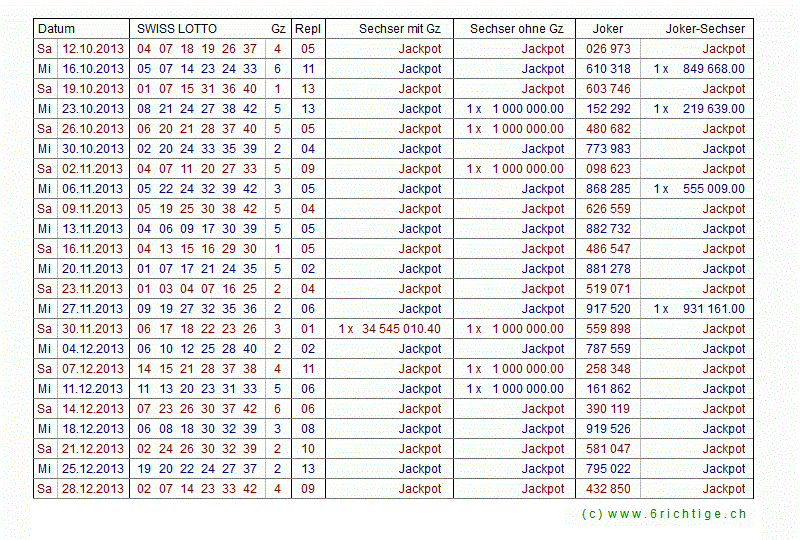
Task: Click Joker-Sechser prize 219 639.00
Action: (713, 109)
